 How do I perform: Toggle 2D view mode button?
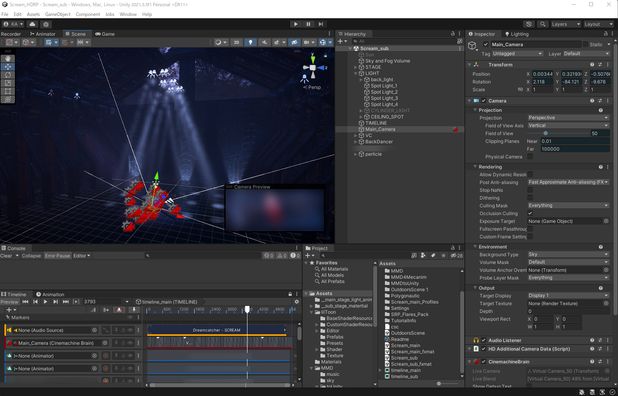point(236,42)
